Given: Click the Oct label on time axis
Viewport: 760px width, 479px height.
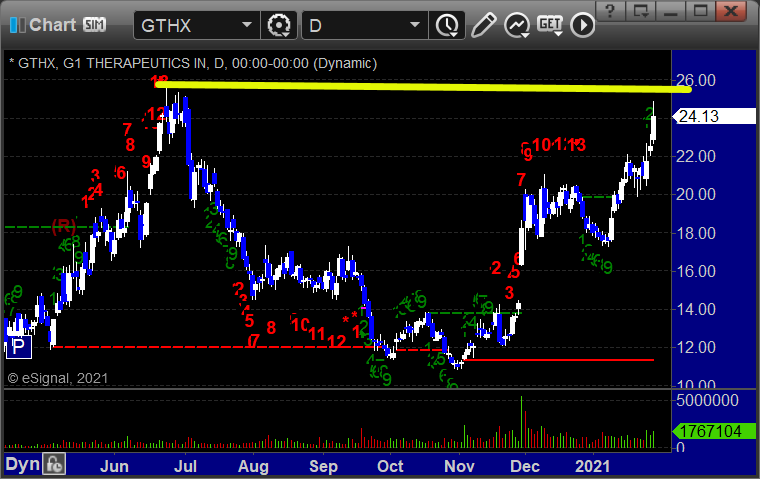Looking at the screenshot, I should [390, 466].
